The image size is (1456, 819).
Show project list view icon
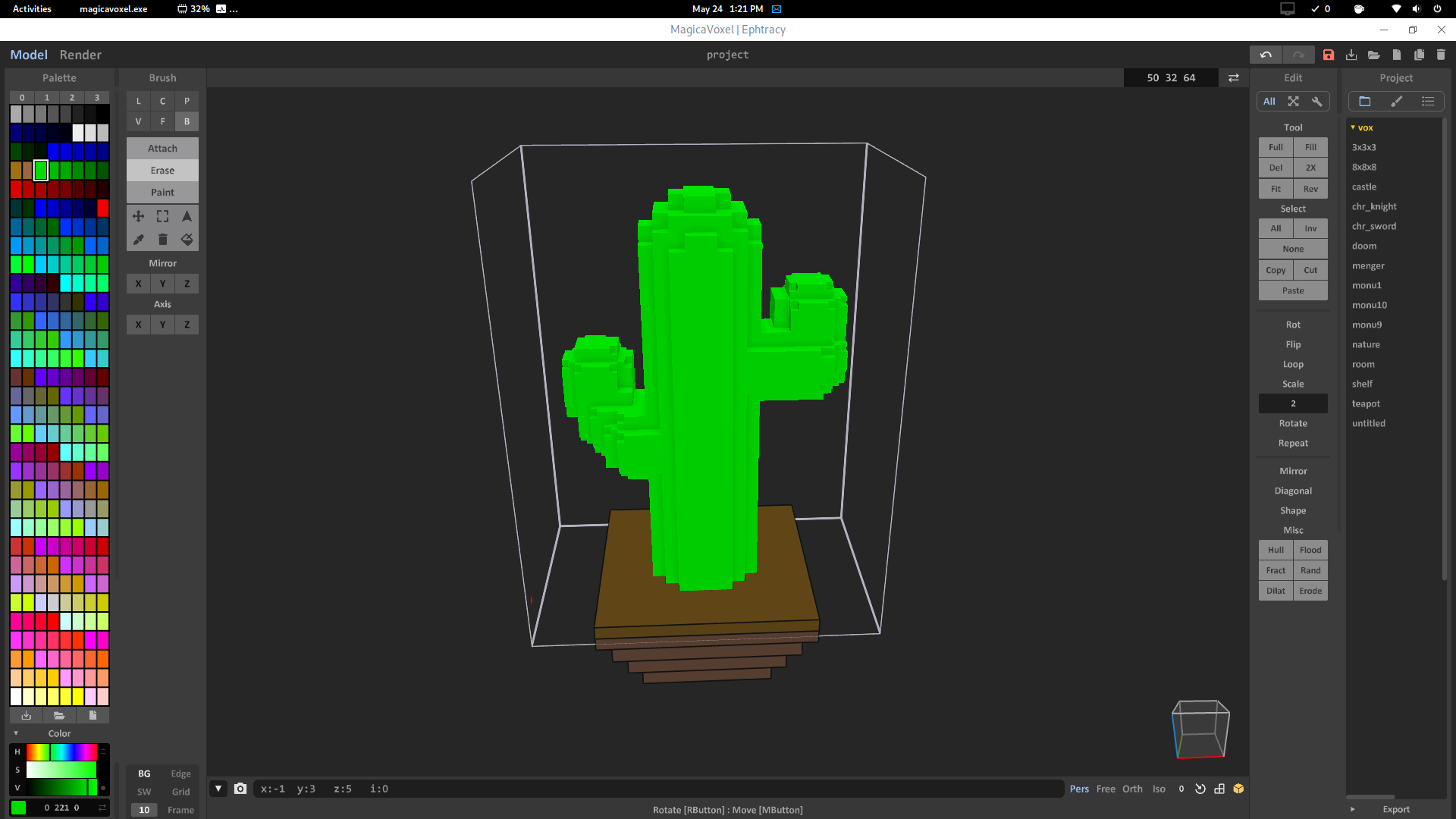click(x=1428, y=102)
